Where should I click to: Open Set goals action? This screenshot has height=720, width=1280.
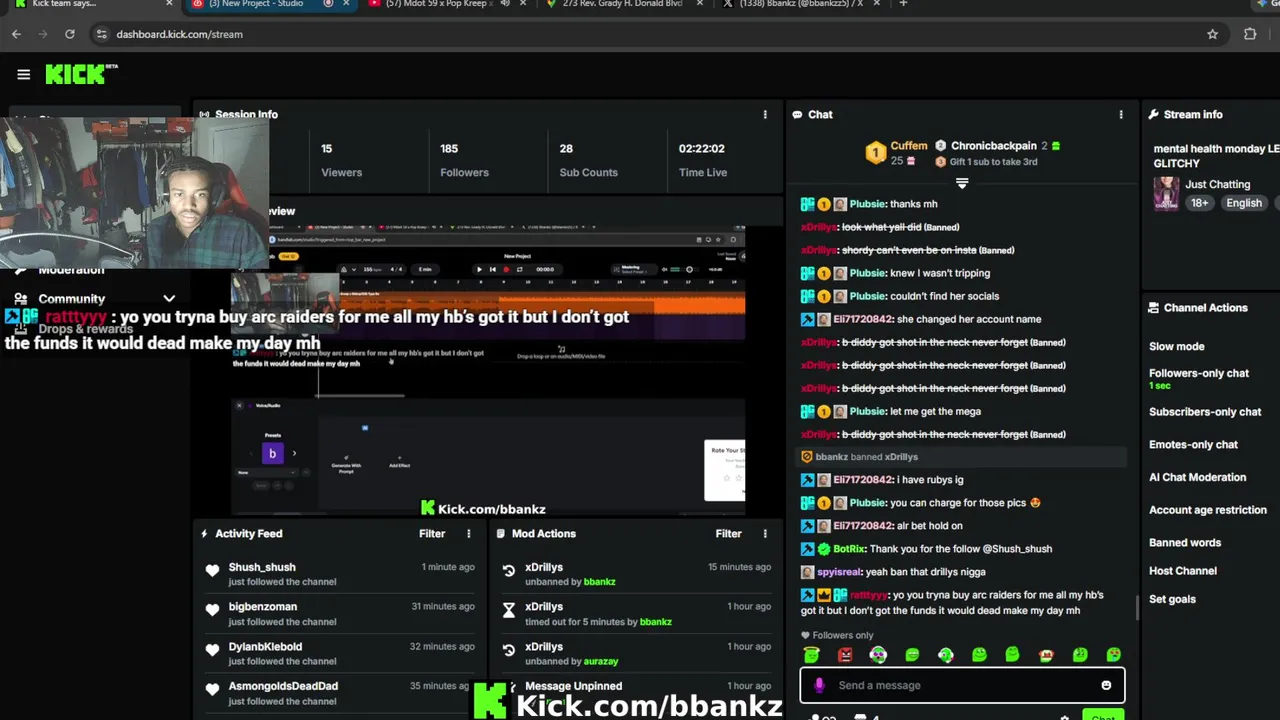point(1172,599)
